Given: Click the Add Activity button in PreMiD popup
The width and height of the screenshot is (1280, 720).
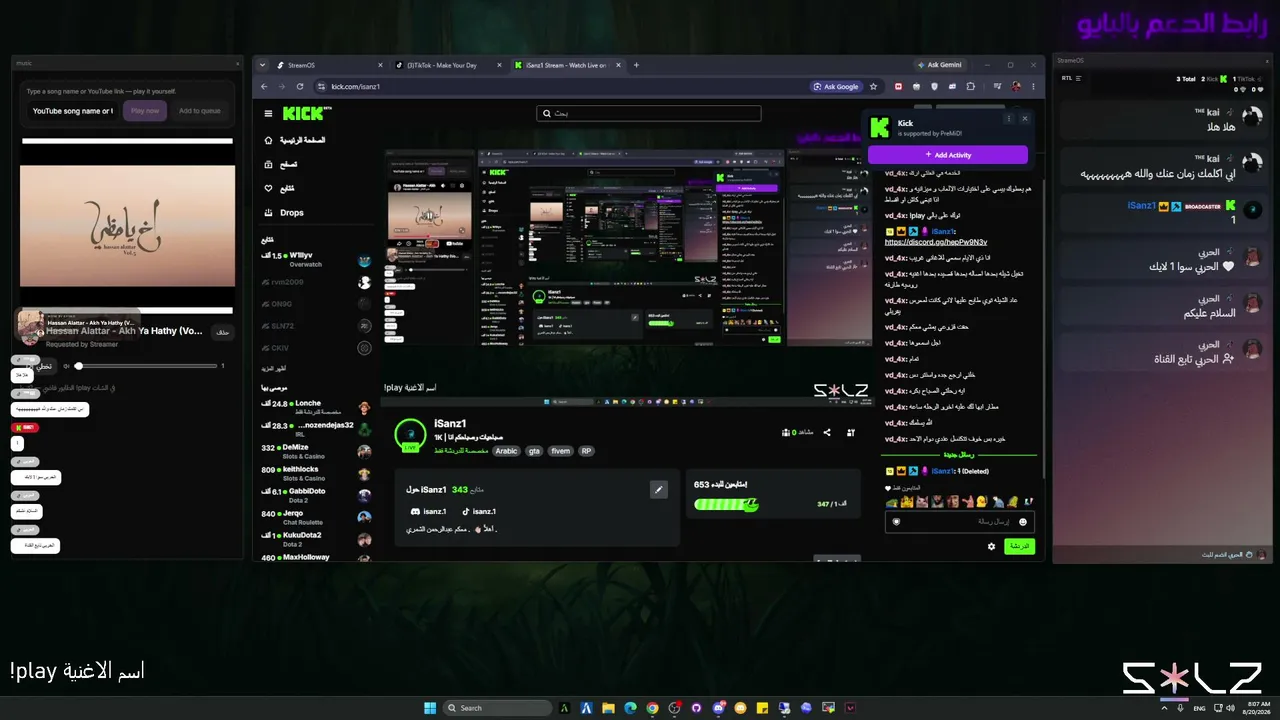Looking at the screenshot, I should pos(947,155).
